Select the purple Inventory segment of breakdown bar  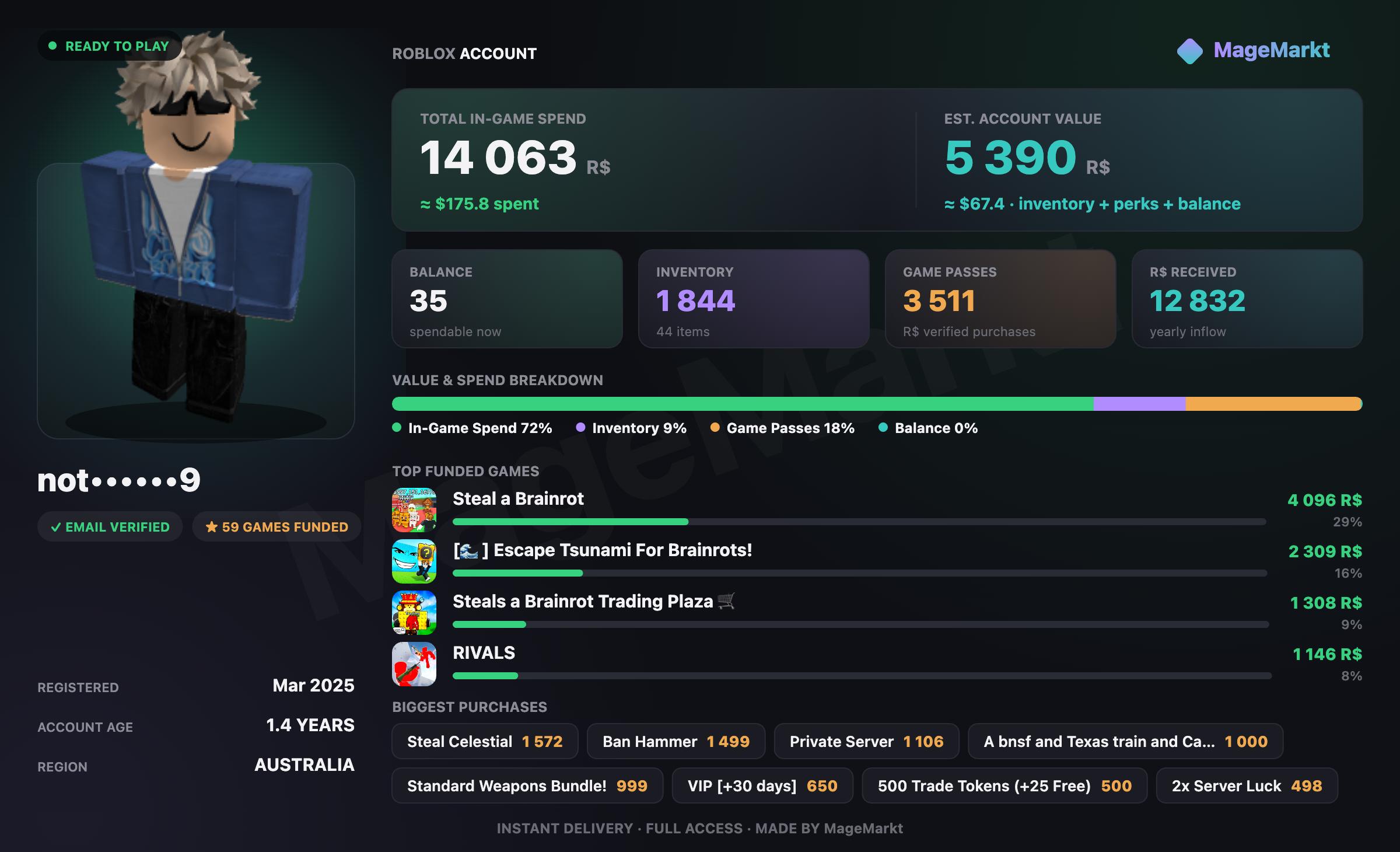(x=1140, y=404)
